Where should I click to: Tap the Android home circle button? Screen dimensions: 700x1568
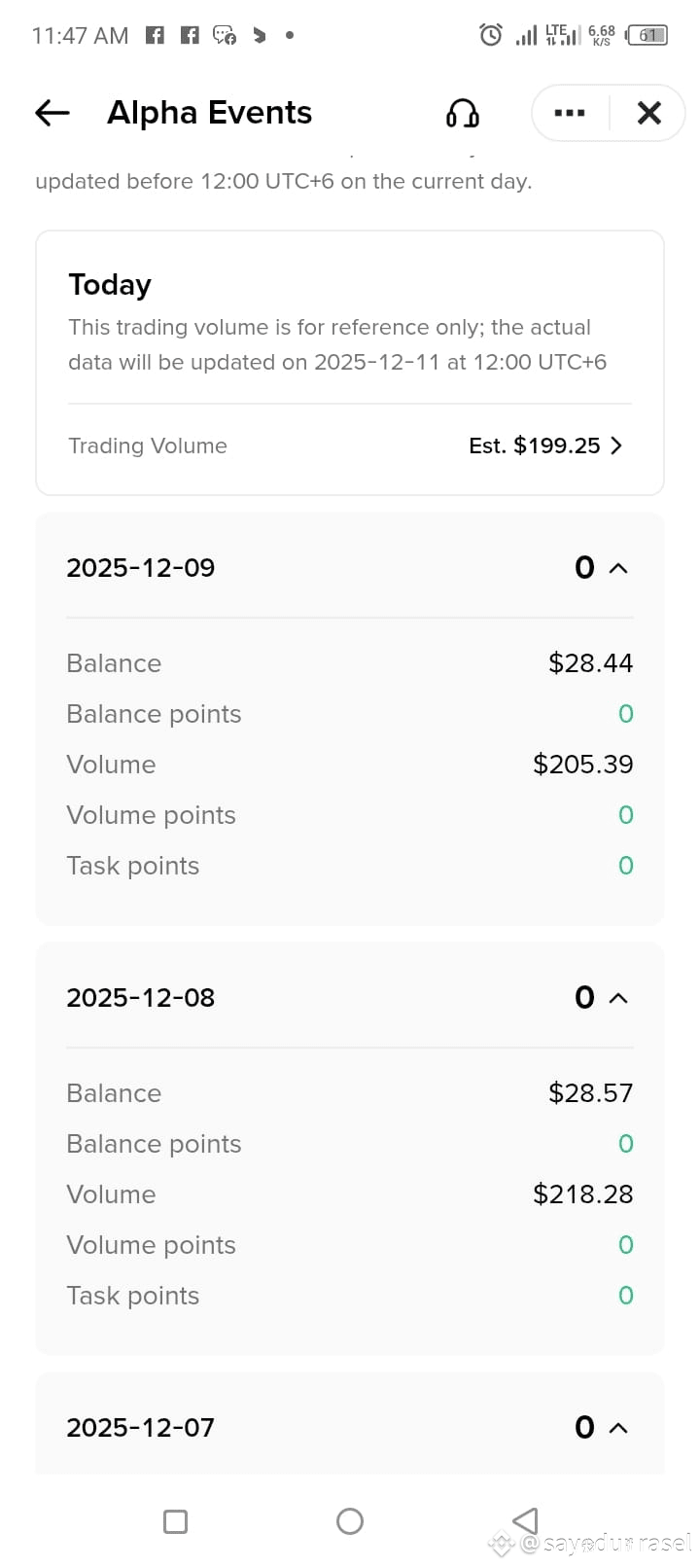coord(350,1521)
